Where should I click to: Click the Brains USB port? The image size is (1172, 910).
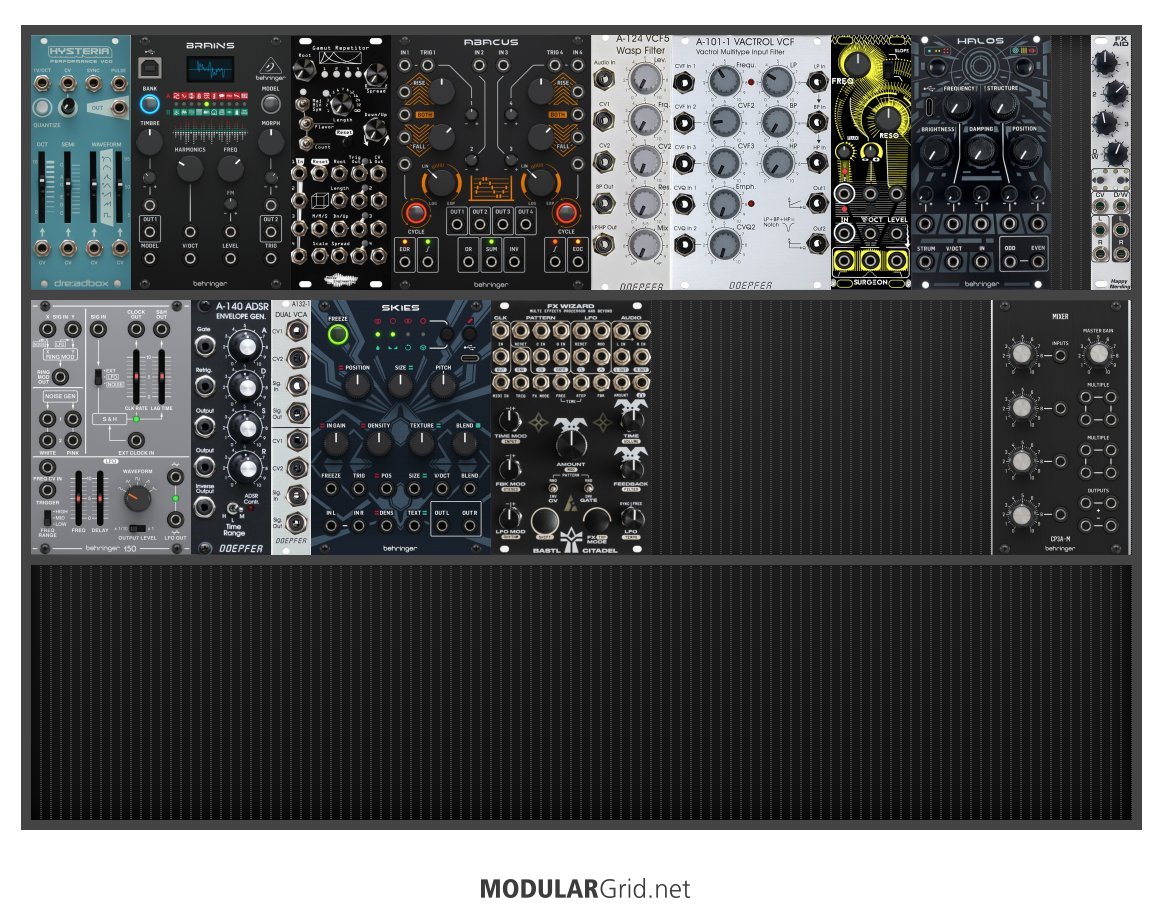coord(150,67)
